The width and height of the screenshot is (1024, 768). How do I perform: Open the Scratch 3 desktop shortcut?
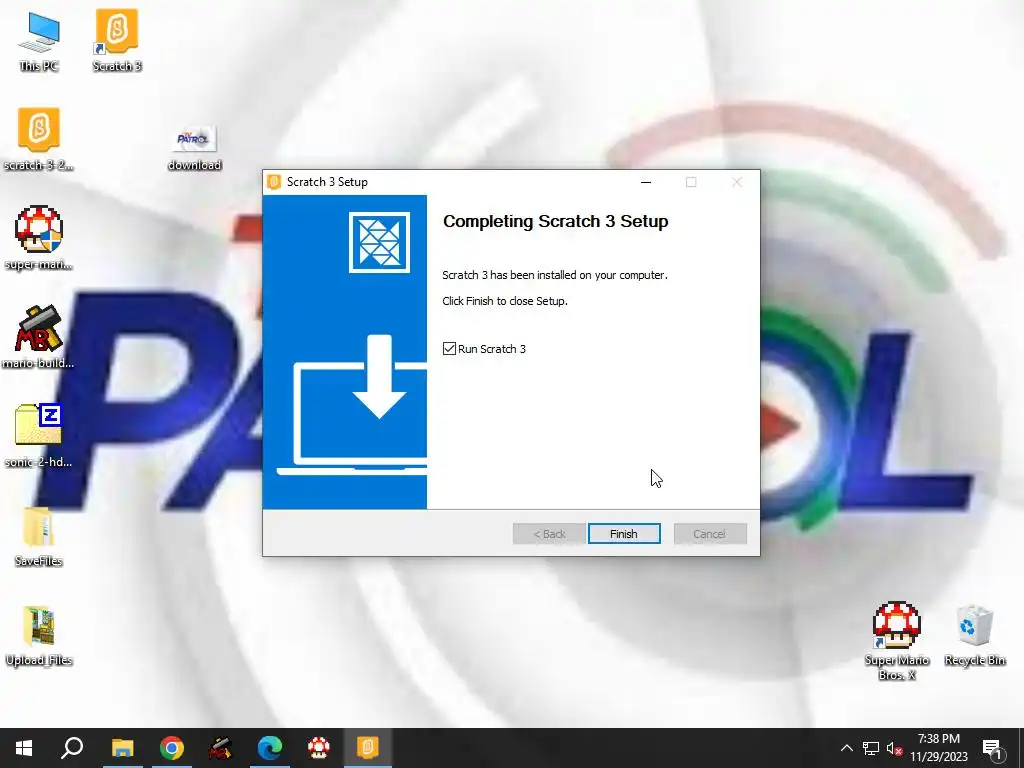tap(117, 40)
